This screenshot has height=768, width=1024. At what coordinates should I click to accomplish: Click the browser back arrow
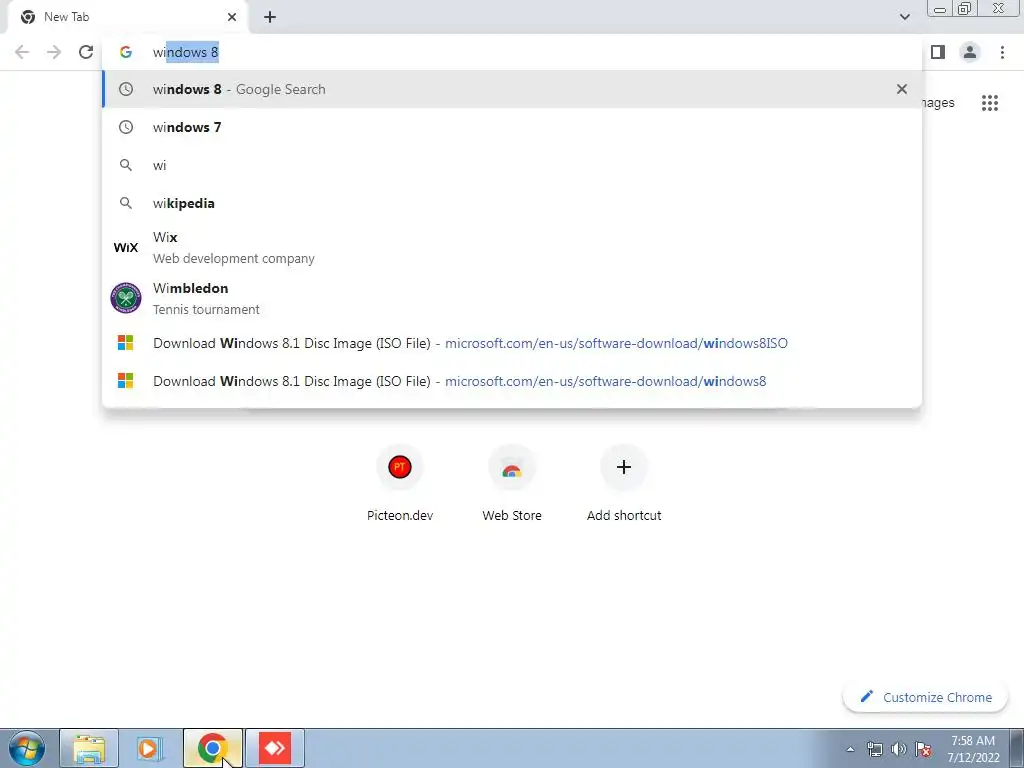[x=22, y=52]
